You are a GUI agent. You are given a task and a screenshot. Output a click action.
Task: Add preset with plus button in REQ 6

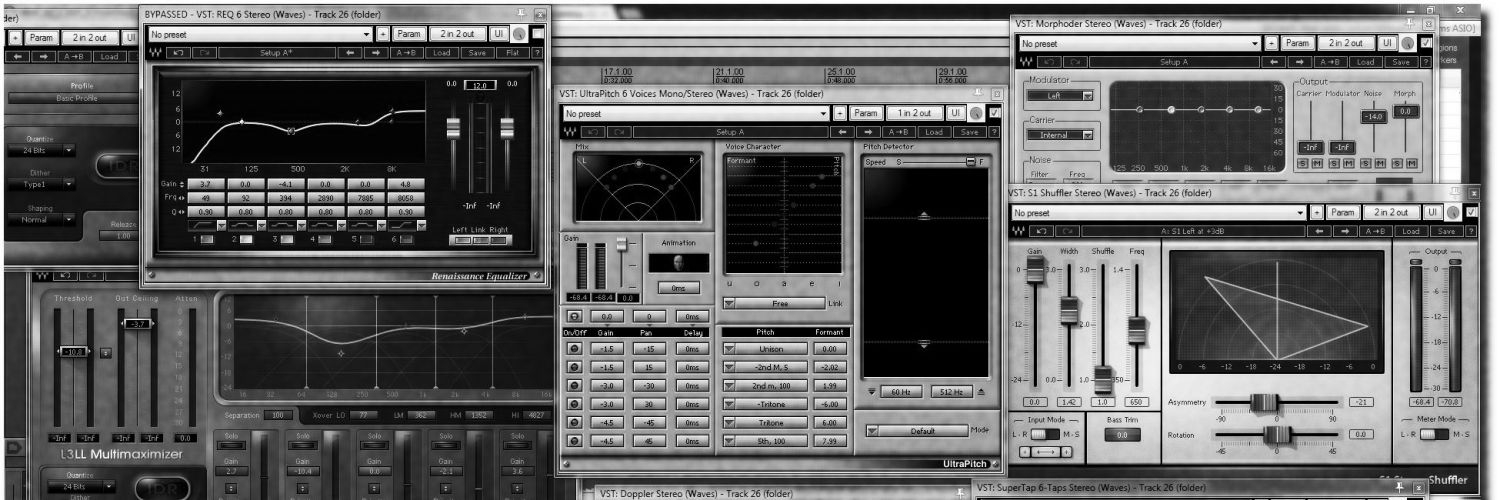point(383,34)
